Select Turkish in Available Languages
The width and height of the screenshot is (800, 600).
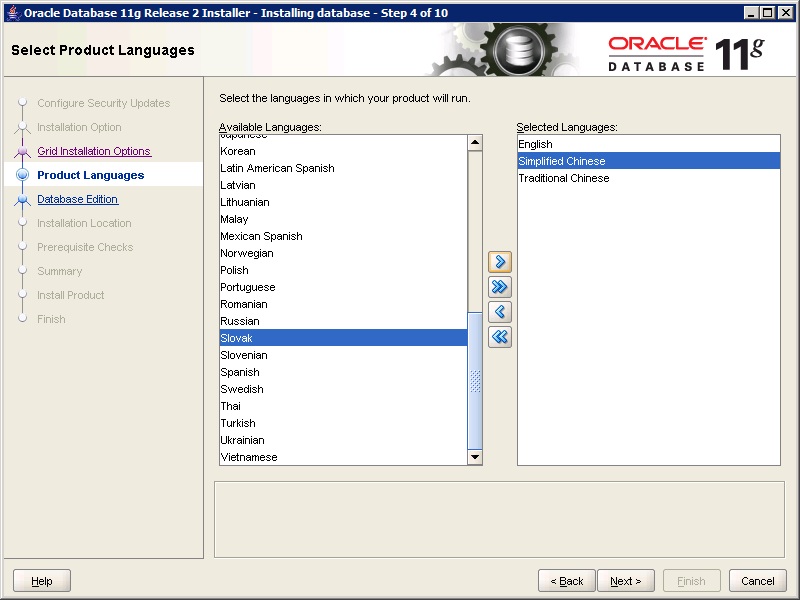click(343, 423)
